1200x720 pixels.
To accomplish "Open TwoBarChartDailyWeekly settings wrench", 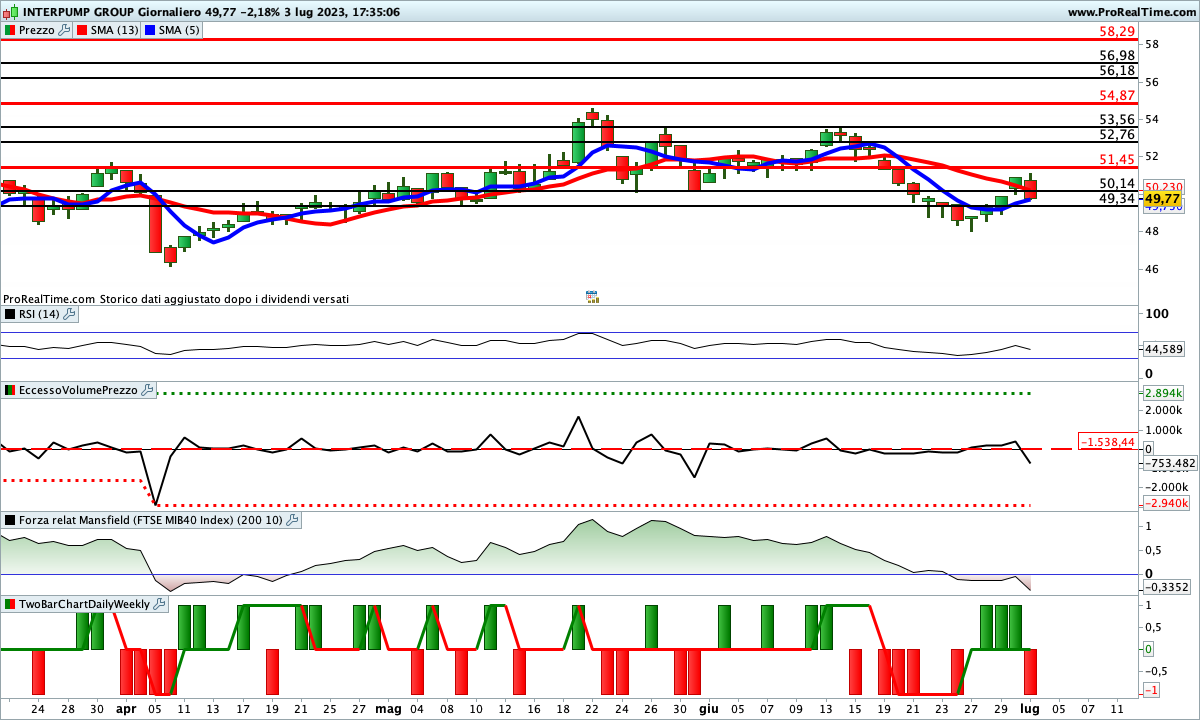I will pos(160,604).
